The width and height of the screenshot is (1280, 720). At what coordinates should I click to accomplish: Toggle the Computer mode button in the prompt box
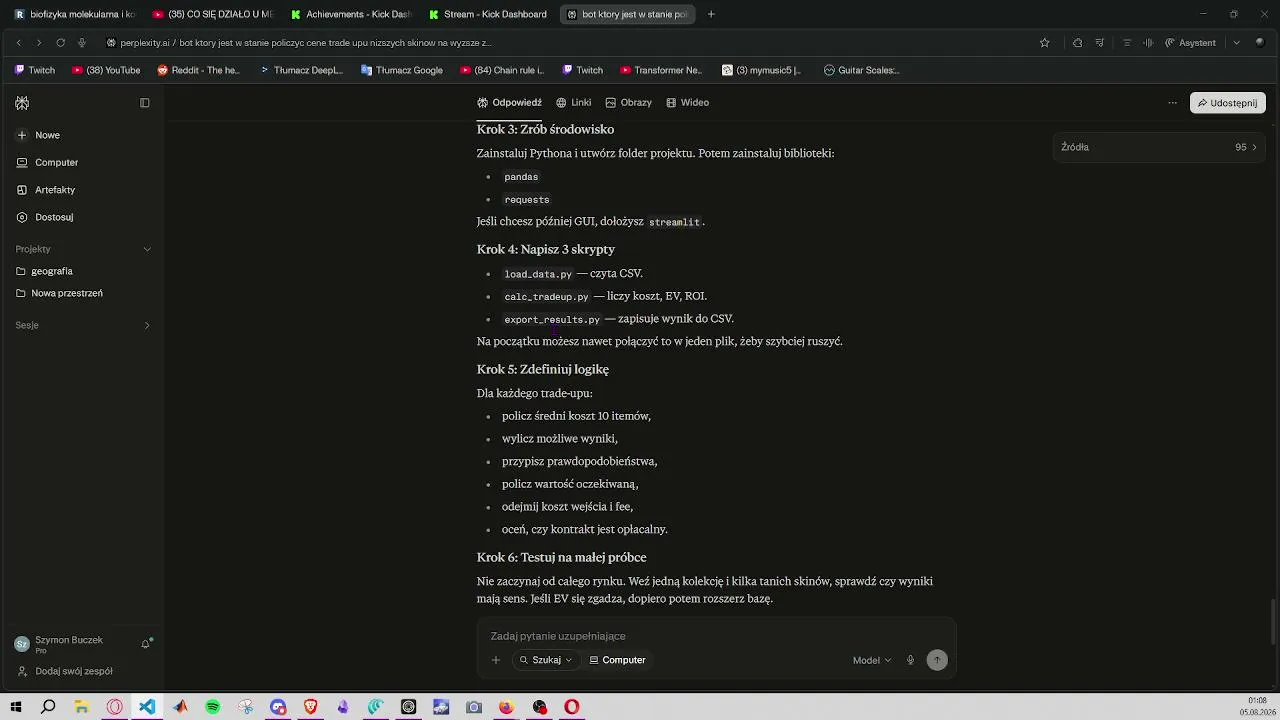pyautogui.click(x=618, y=660)
